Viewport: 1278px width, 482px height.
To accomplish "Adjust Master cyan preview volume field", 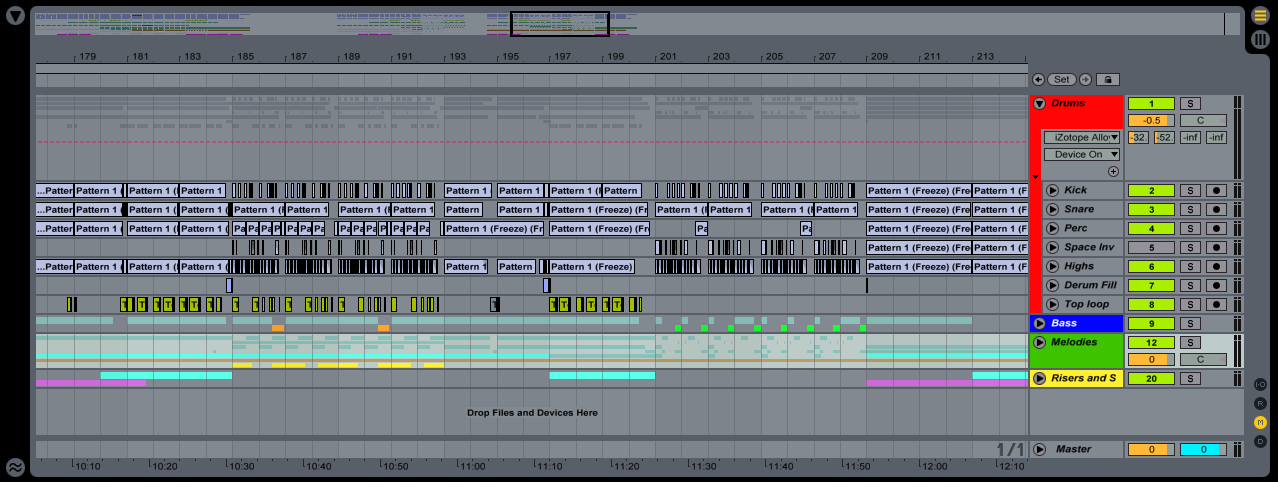I will [x=1203, y=449].
